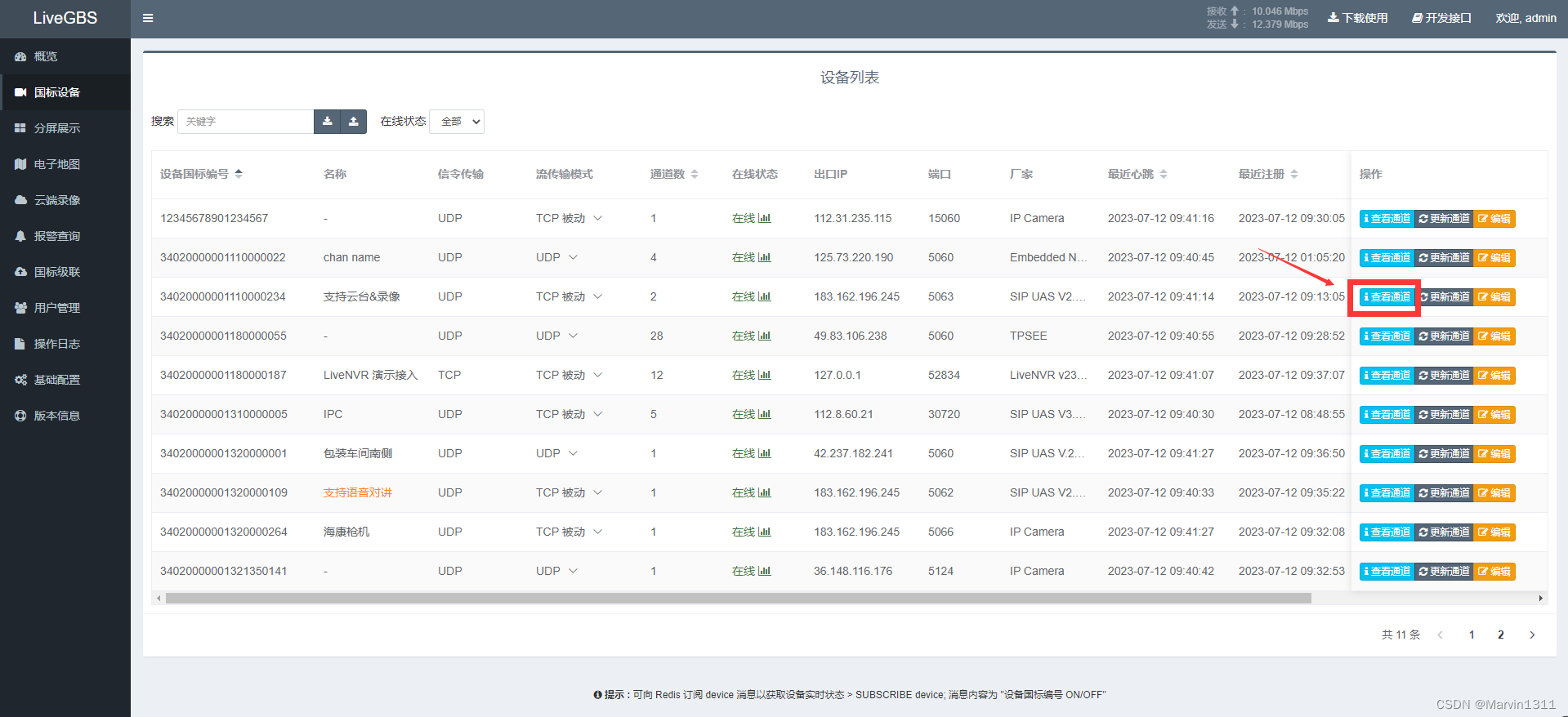This screenshot has width=1568, height=717.
Task: Click 更新通道 for chan name device
Action: (1444, 258)
